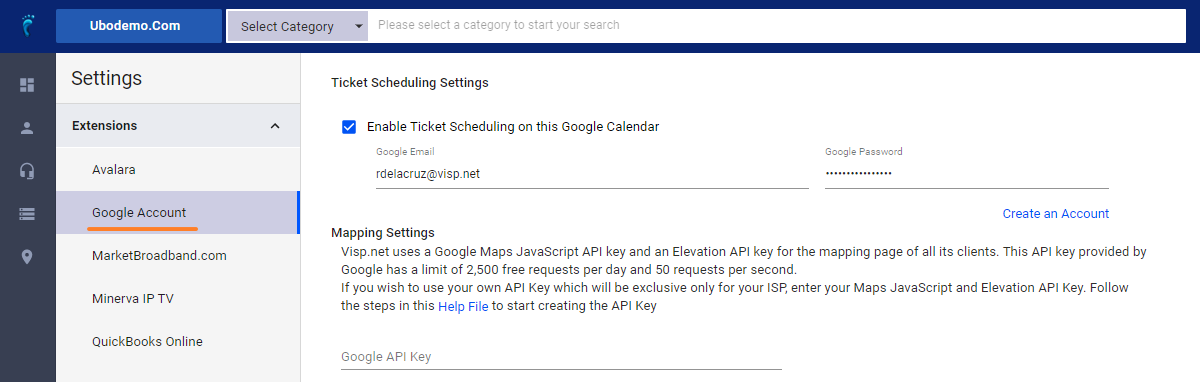Screen dimensions: 1200x382
Task: Open the list view sidebar icon
Action: [x=27, y=214]
